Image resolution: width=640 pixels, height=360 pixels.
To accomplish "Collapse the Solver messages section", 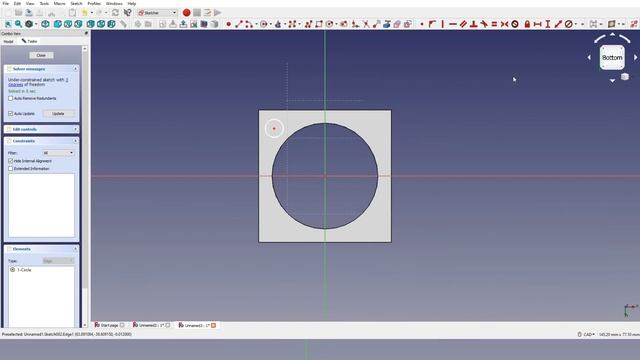I will coord(76,69).
